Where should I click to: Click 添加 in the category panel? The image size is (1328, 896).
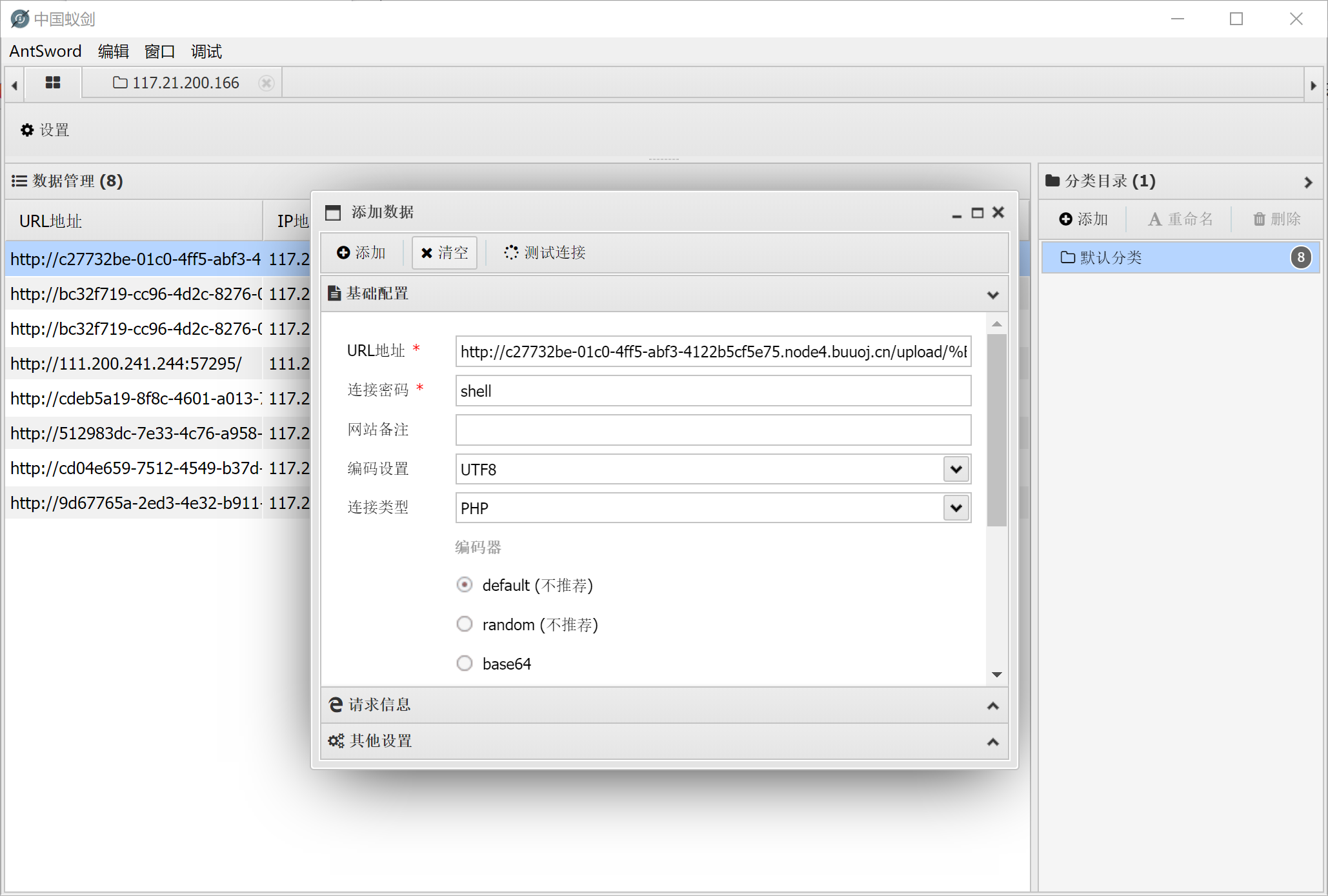coord(1084,219)
